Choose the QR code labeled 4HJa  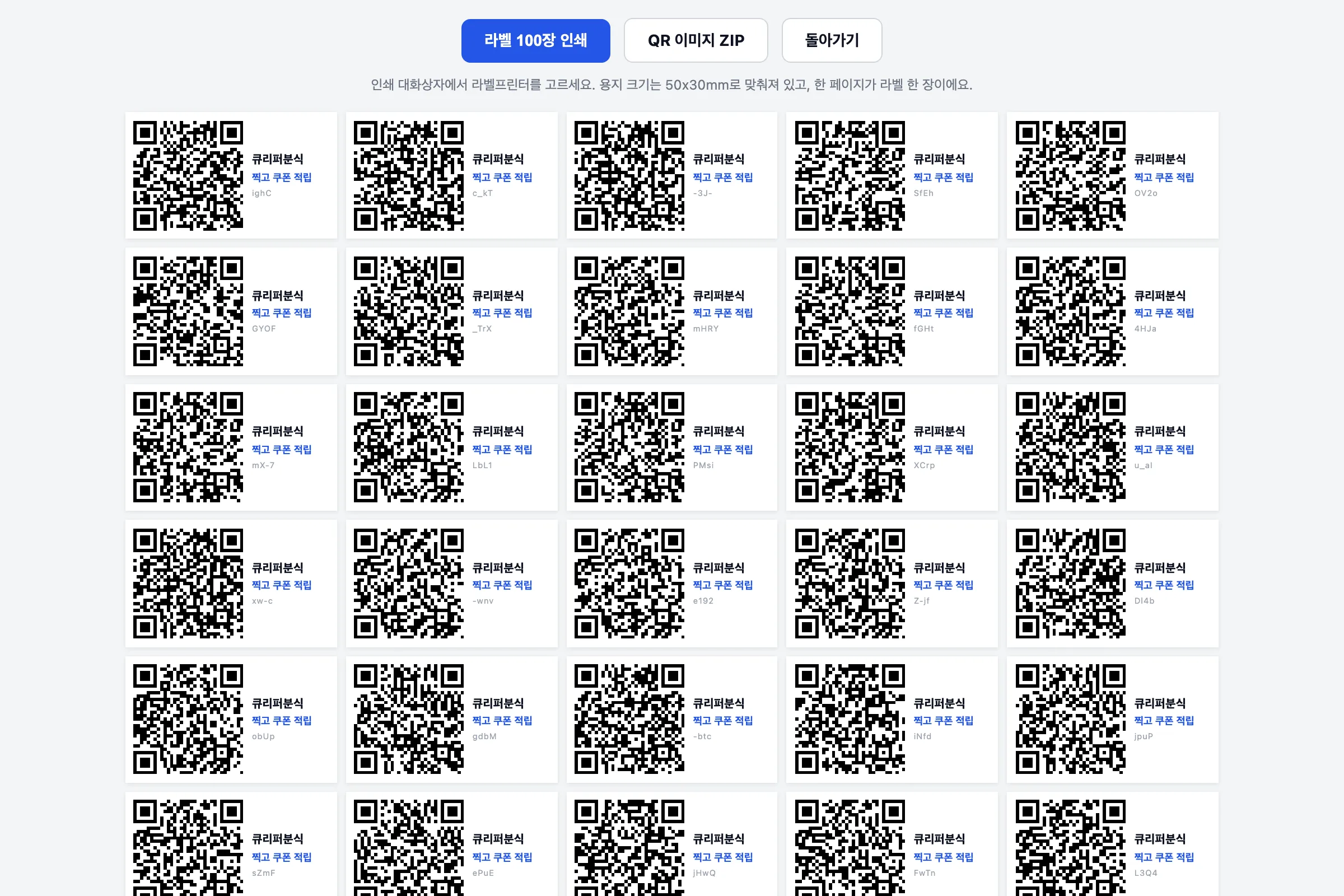pyautogui.click(x=1070, y=311)
